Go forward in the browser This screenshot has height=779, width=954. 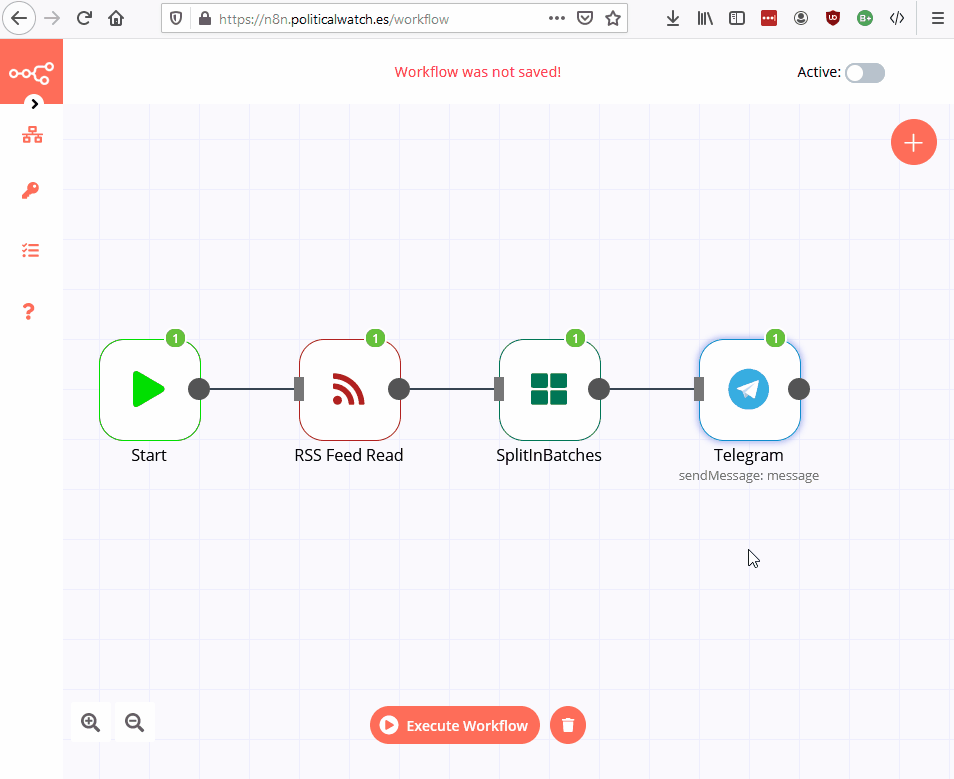tap(52, 18)
